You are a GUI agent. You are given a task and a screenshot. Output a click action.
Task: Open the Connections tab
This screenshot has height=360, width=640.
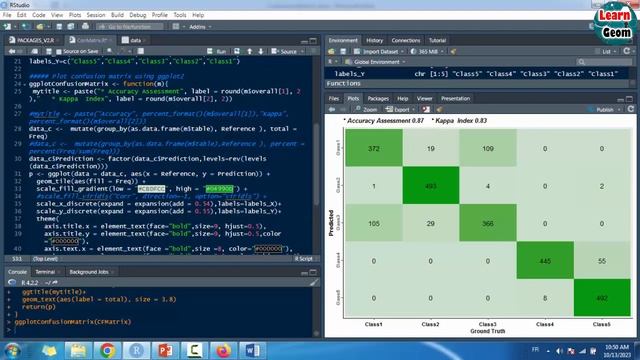coord(405,40)
